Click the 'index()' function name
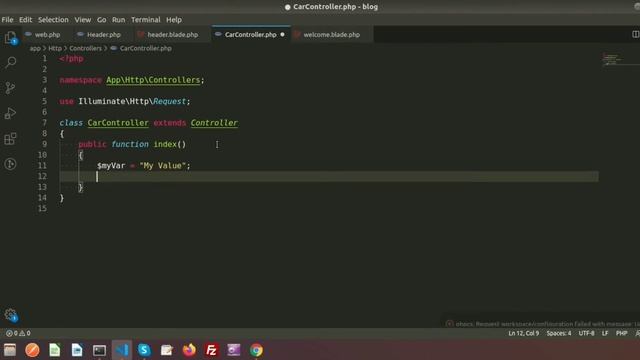The height and width of the screenshot is (360, 640). (x=169, y=144)
